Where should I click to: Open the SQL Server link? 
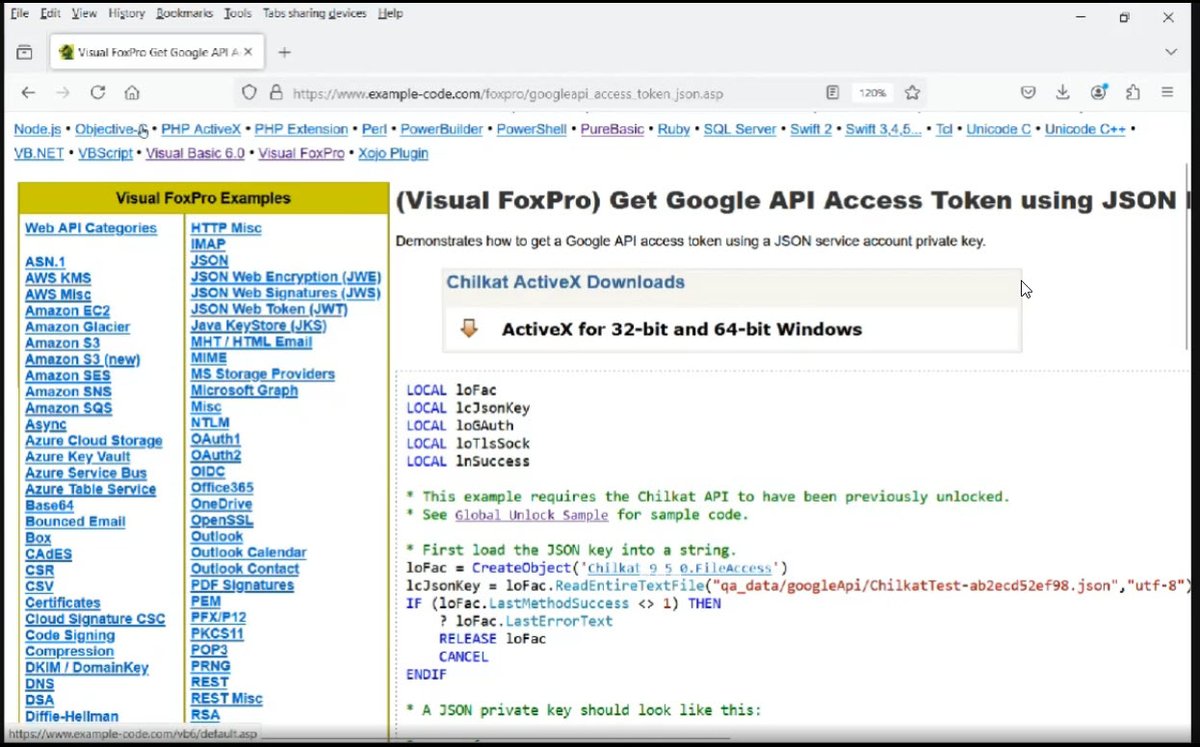click(740, 129)
